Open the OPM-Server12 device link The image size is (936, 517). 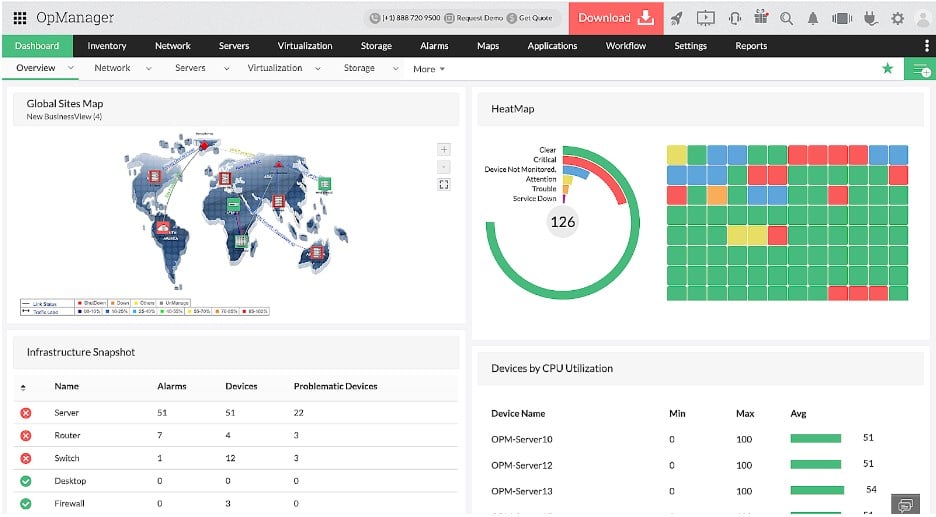pos(522,466)
